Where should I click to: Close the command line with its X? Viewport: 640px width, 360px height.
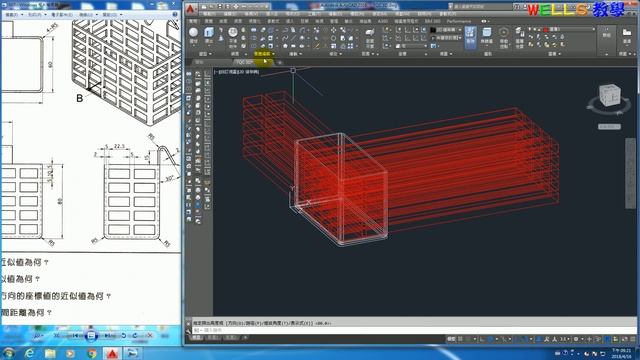point(188,323)
